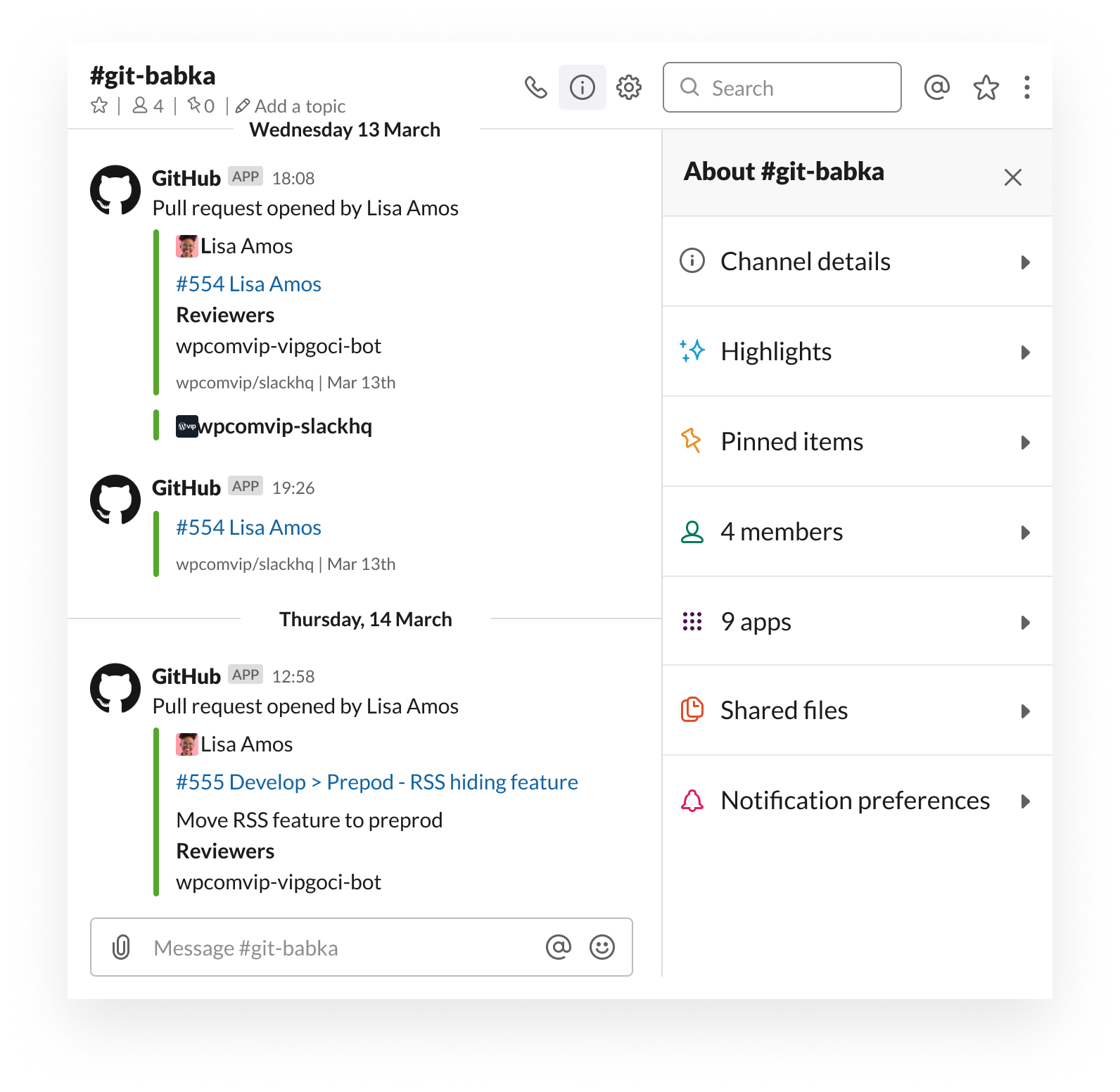1120x1092 pixels.
Task: Toggle the channel info panel icon
Action: click(x=583, y=87)
